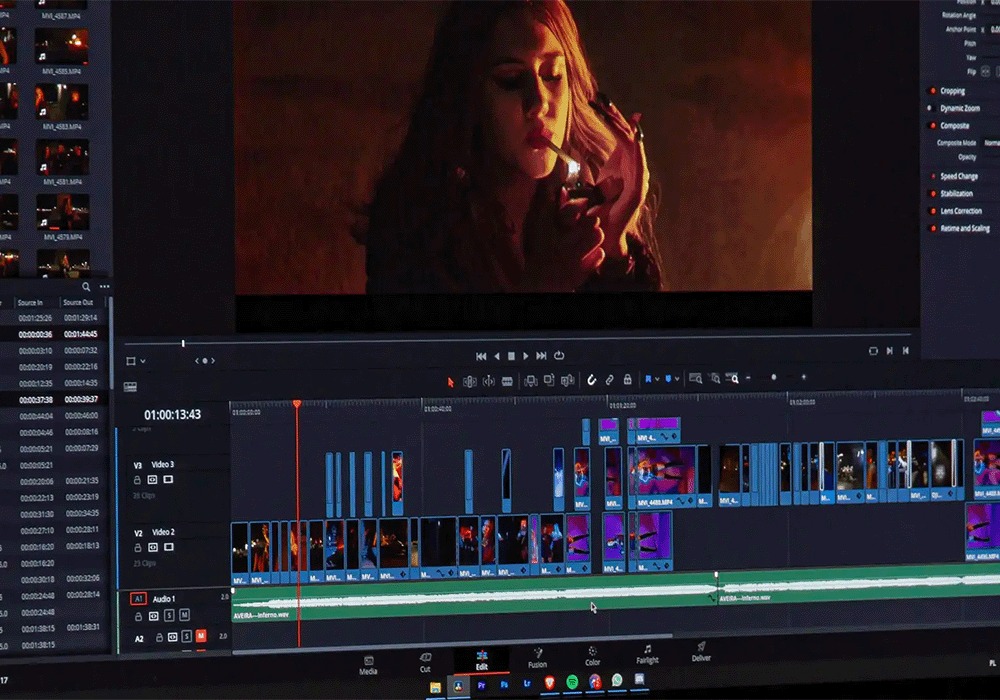
Task: Activate the Blade Edit tool
Action: [x=507, y=381]
